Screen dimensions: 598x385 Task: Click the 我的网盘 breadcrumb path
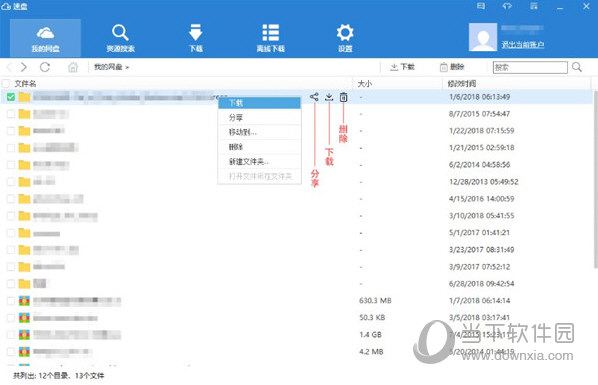pyautogui.click(x=108, y=67)
